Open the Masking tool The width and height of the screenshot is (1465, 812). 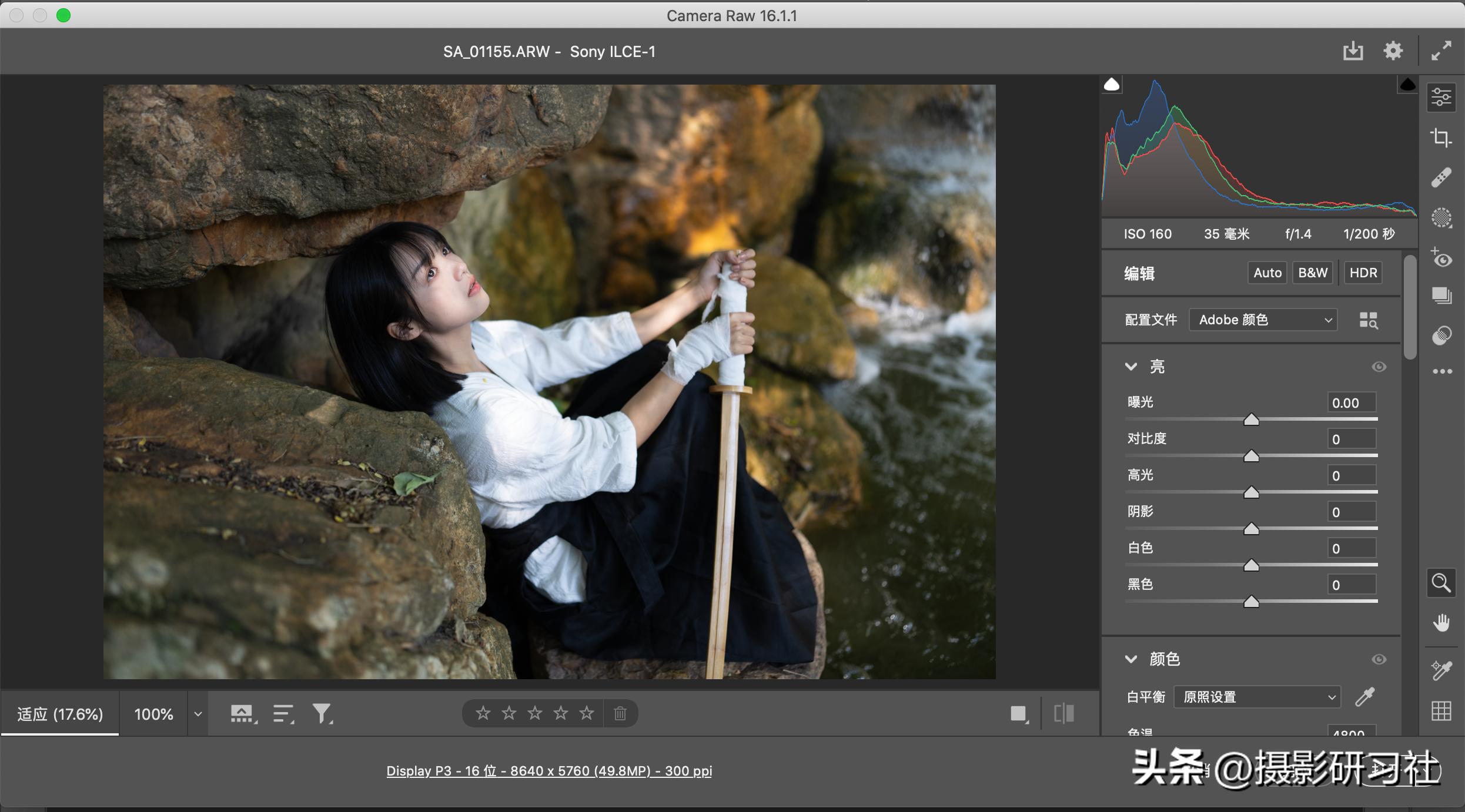tap(1441, 218)
